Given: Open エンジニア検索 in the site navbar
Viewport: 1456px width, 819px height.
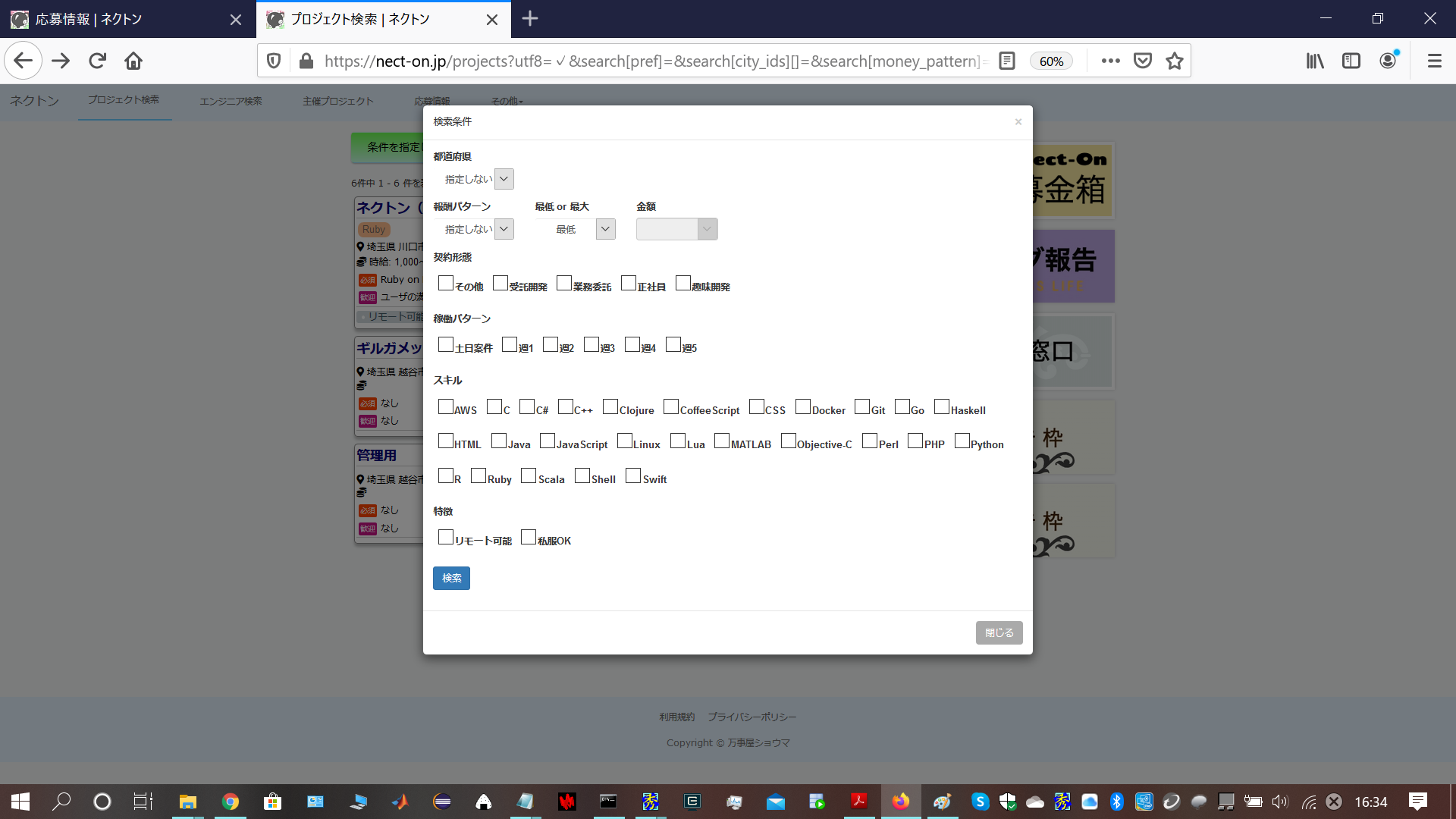Looking at the screenshot, I should (231, 101).
